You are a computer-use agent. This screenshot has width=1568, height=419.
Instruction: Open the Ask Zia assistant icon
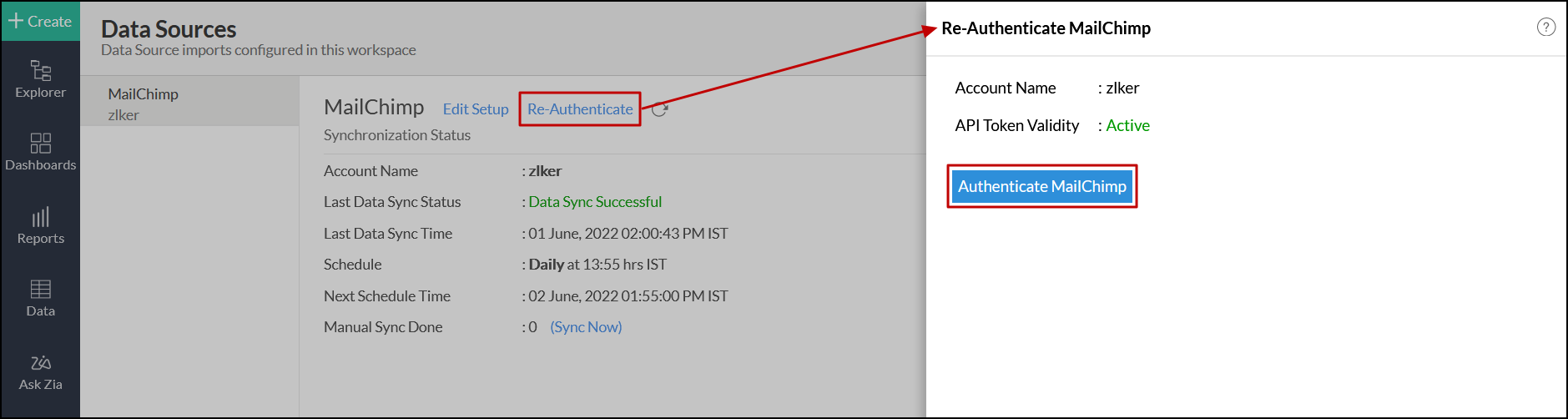pos(40,363)
